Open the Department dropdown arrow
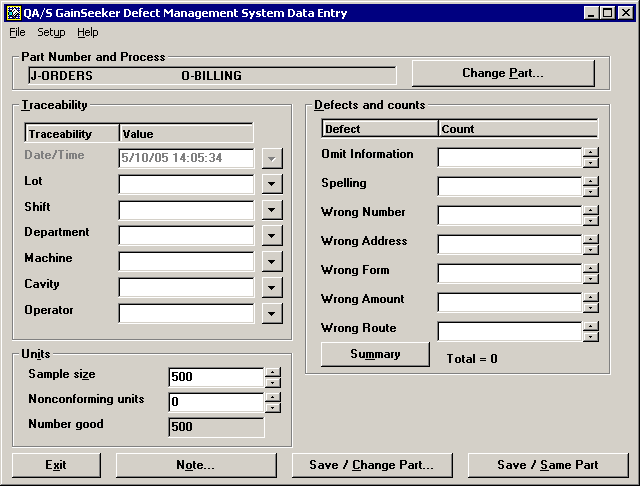 [x=272, y=236]
